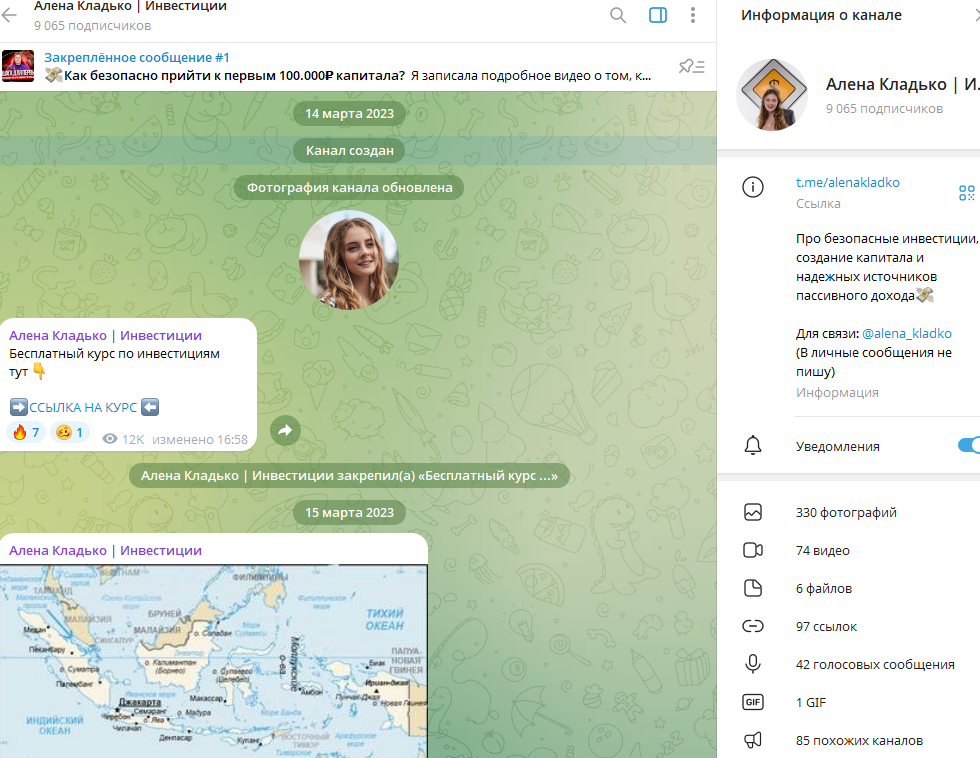Toggle the Уведомления notifications switch
Screen dimensions: 980x758
[x=969, y=446]
